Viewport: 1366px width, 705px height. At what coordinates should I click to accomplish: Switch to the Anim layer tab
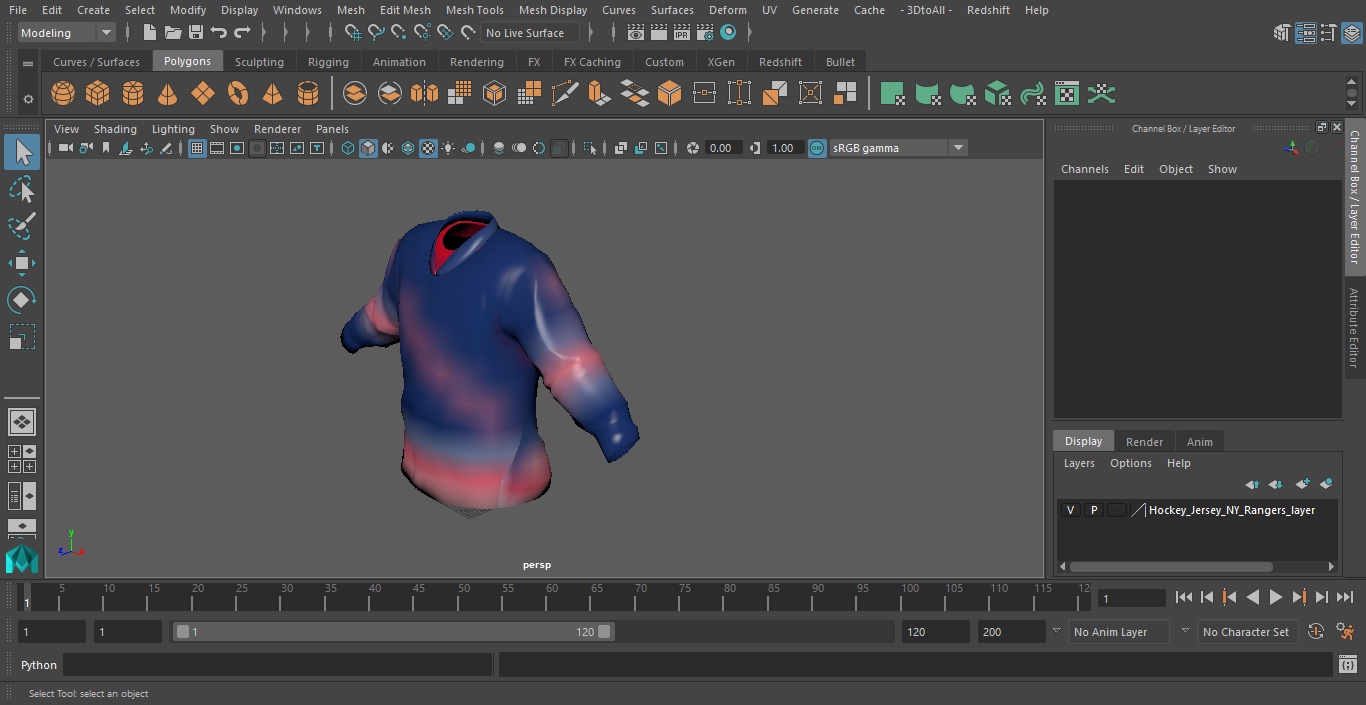click(1199, 442)
